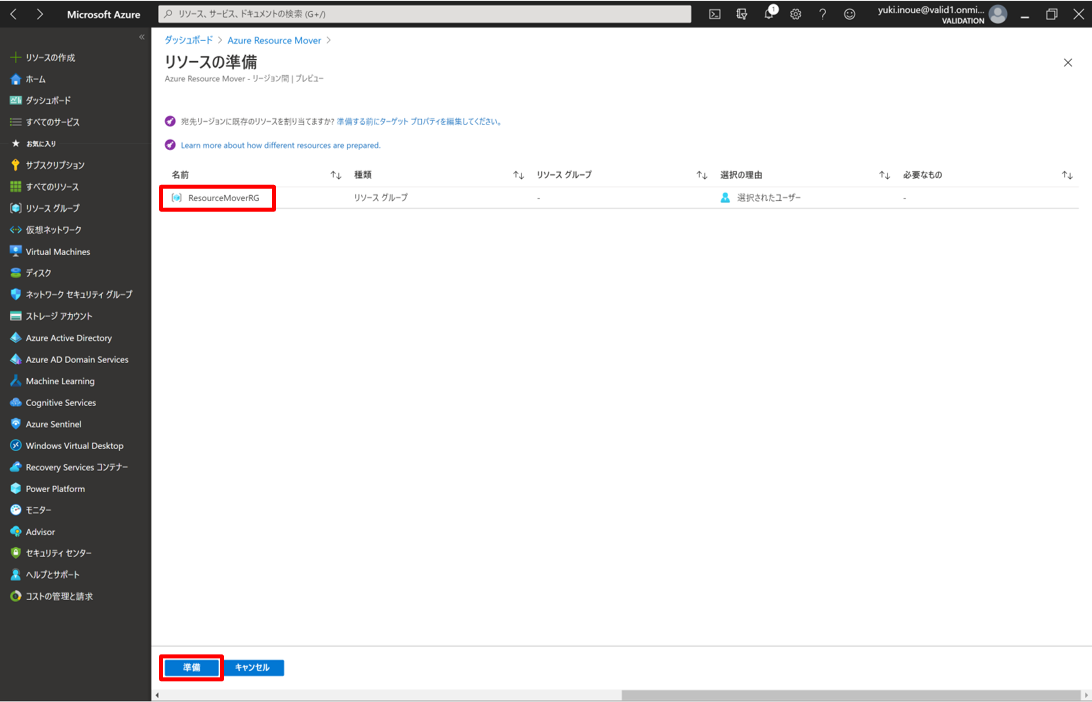
Task: Click the お気に入り favorites header
Action: coord(41,143)
